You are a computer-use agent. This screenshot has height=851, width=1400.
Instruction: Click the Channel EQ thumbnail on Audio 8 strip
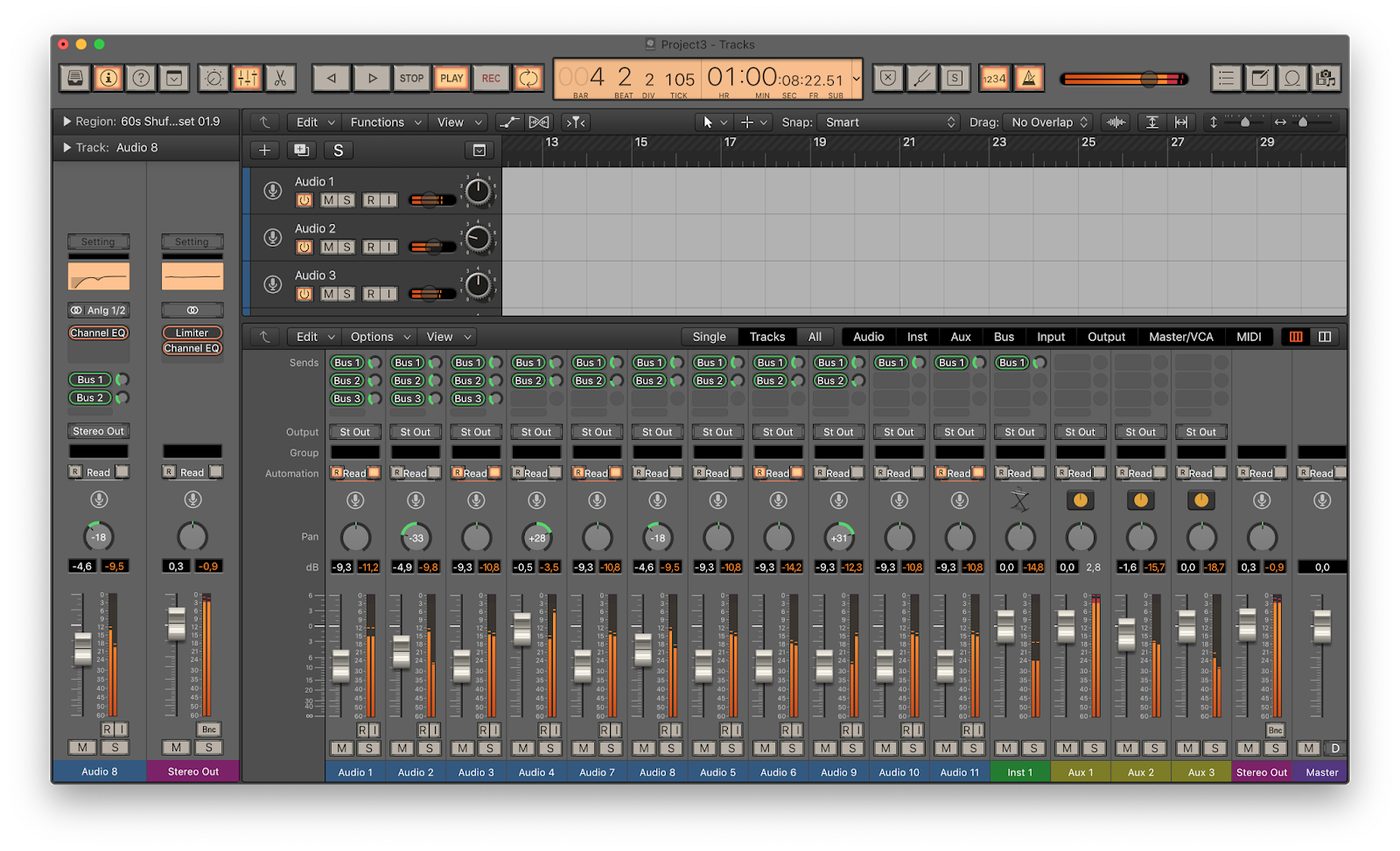point(98,276)
